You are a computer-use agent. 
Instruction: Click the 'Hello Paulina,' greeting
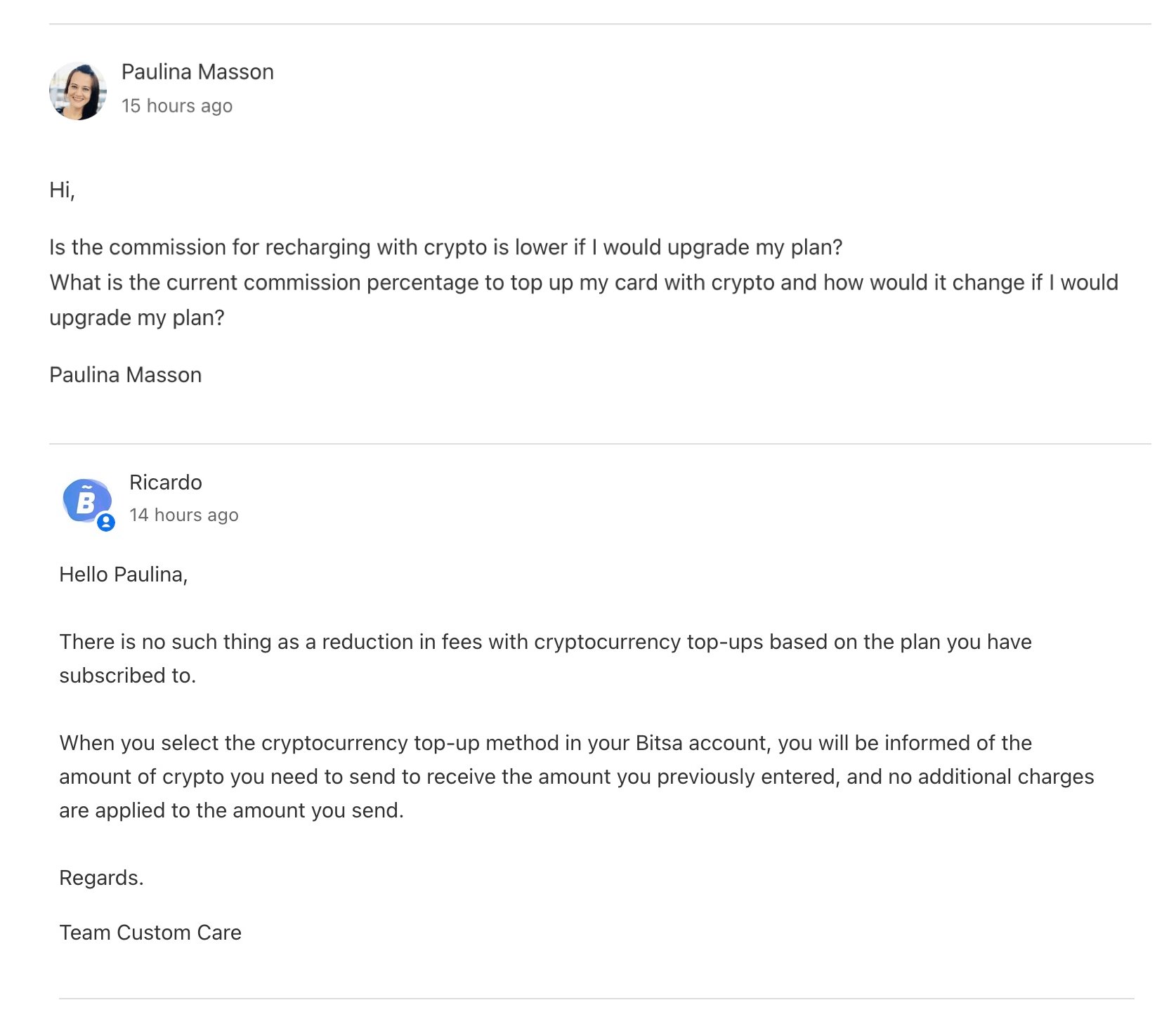click(124, 574)
